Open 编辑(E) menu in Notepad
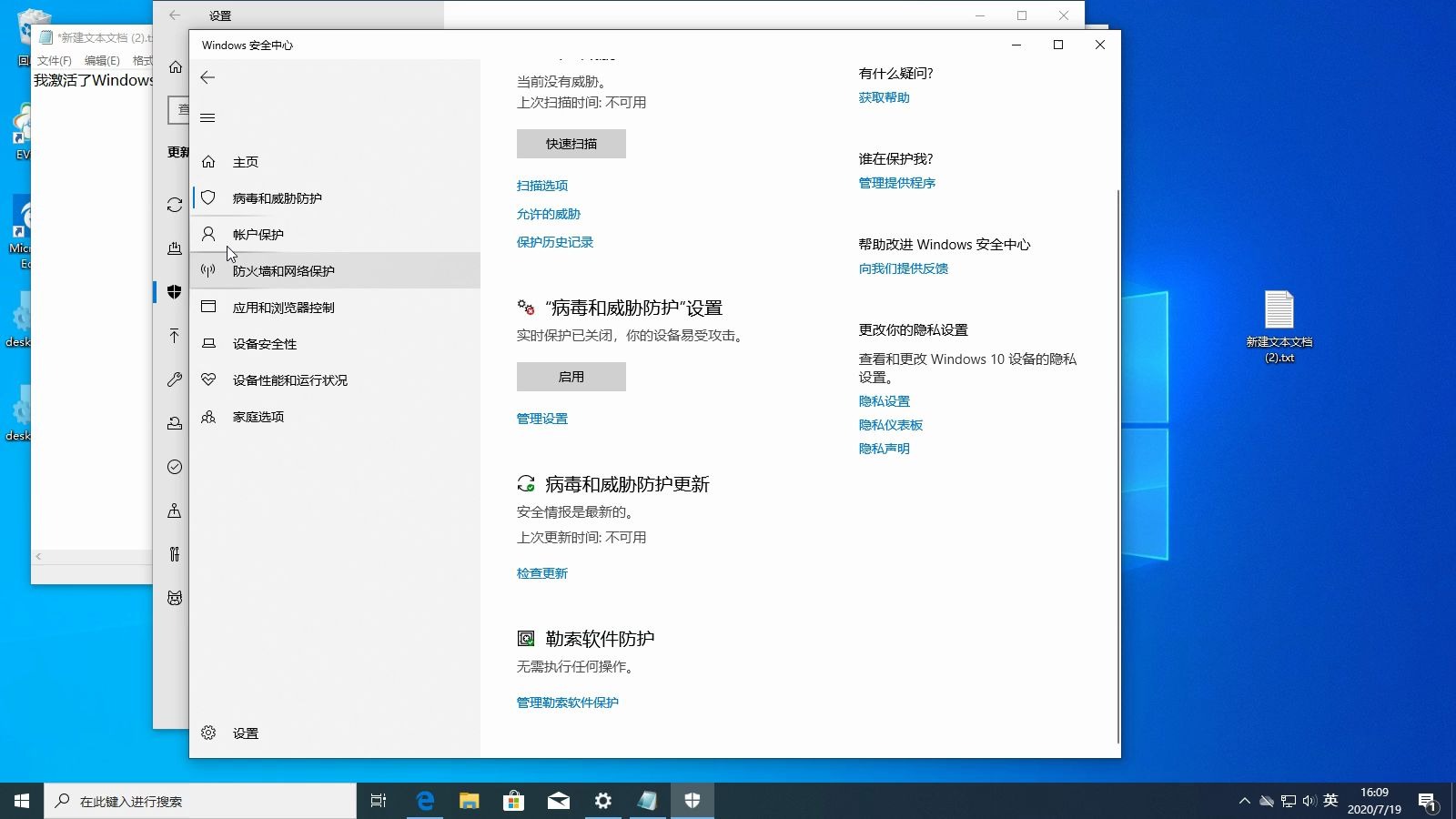The image size is (1456, 819). (x=102, y=61)
